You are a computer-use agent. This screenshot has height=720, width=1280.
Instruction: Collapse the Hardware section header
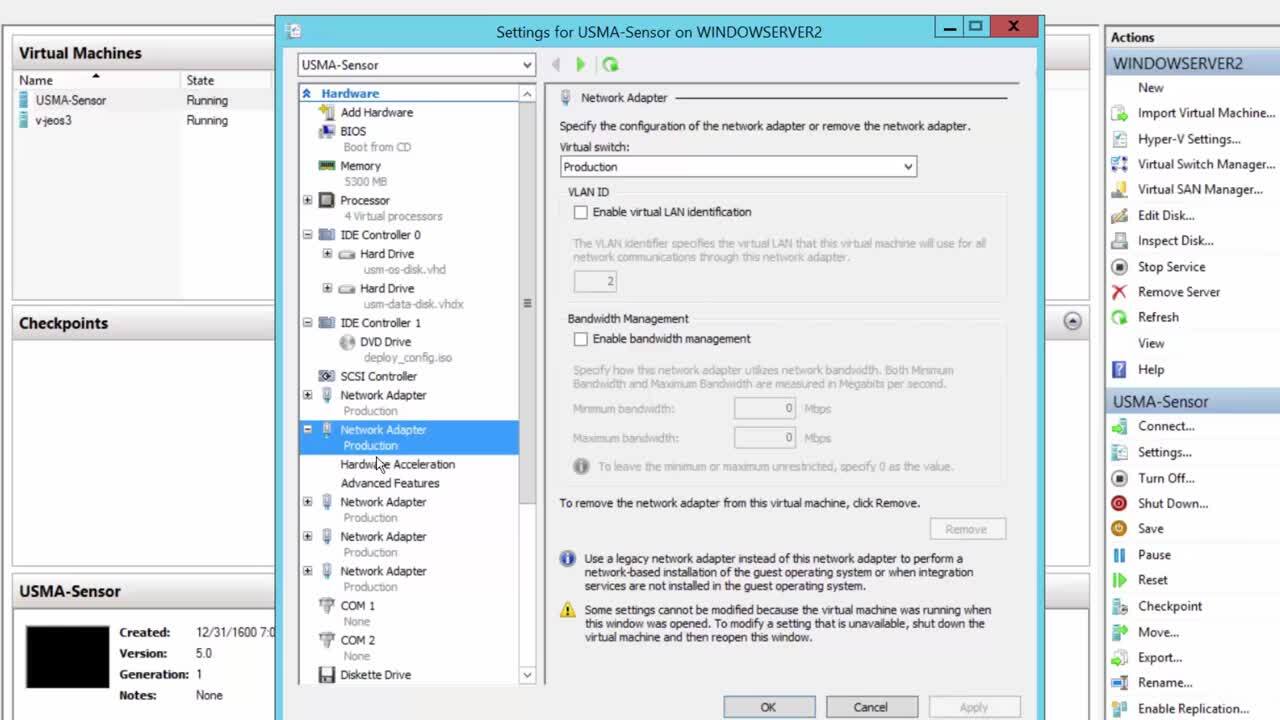(306, 93)
